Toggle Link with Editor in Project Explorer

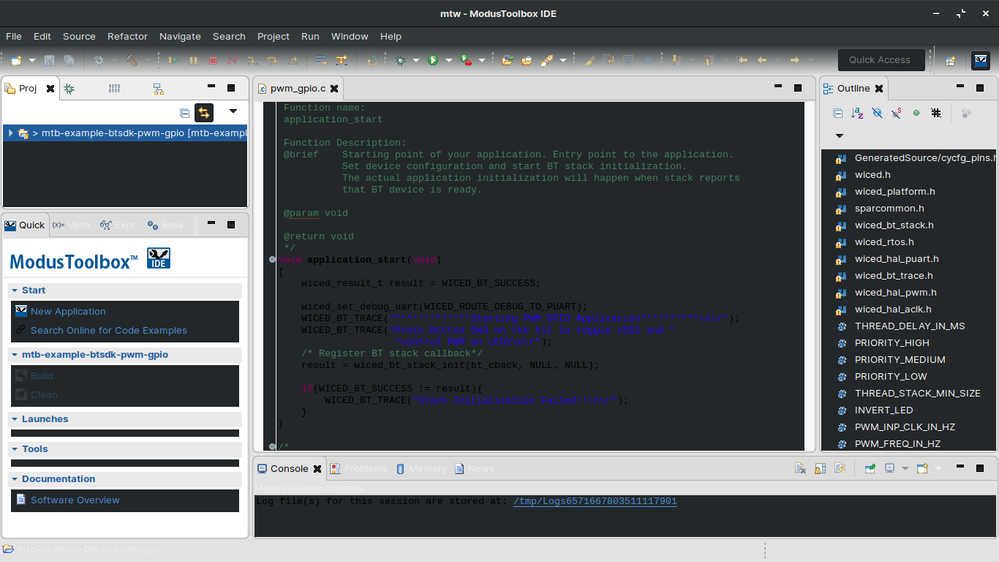(204, 113)
